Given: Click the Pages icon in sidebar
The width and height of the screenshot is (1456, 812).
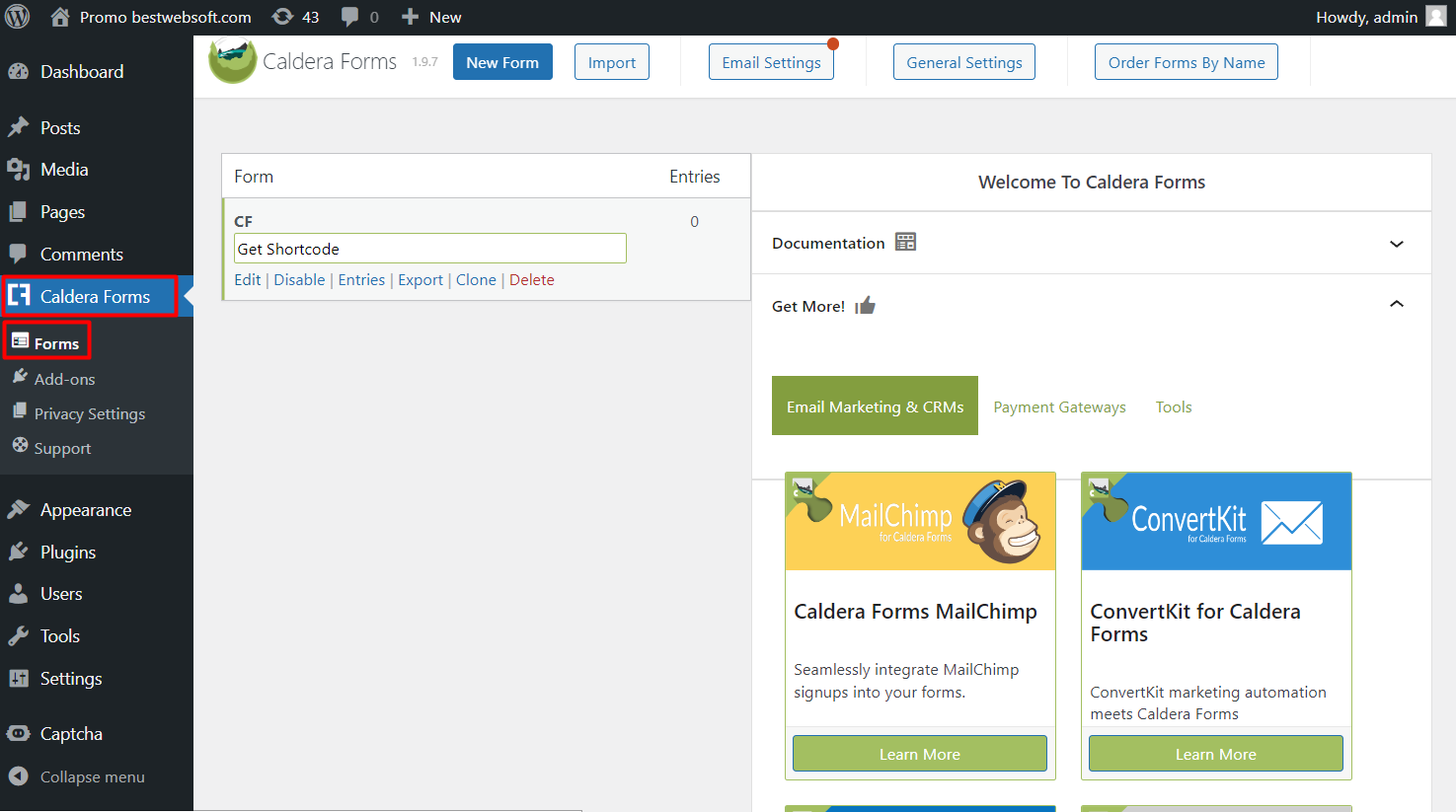Looking at the screenshot, I should [x=18, y=211].
